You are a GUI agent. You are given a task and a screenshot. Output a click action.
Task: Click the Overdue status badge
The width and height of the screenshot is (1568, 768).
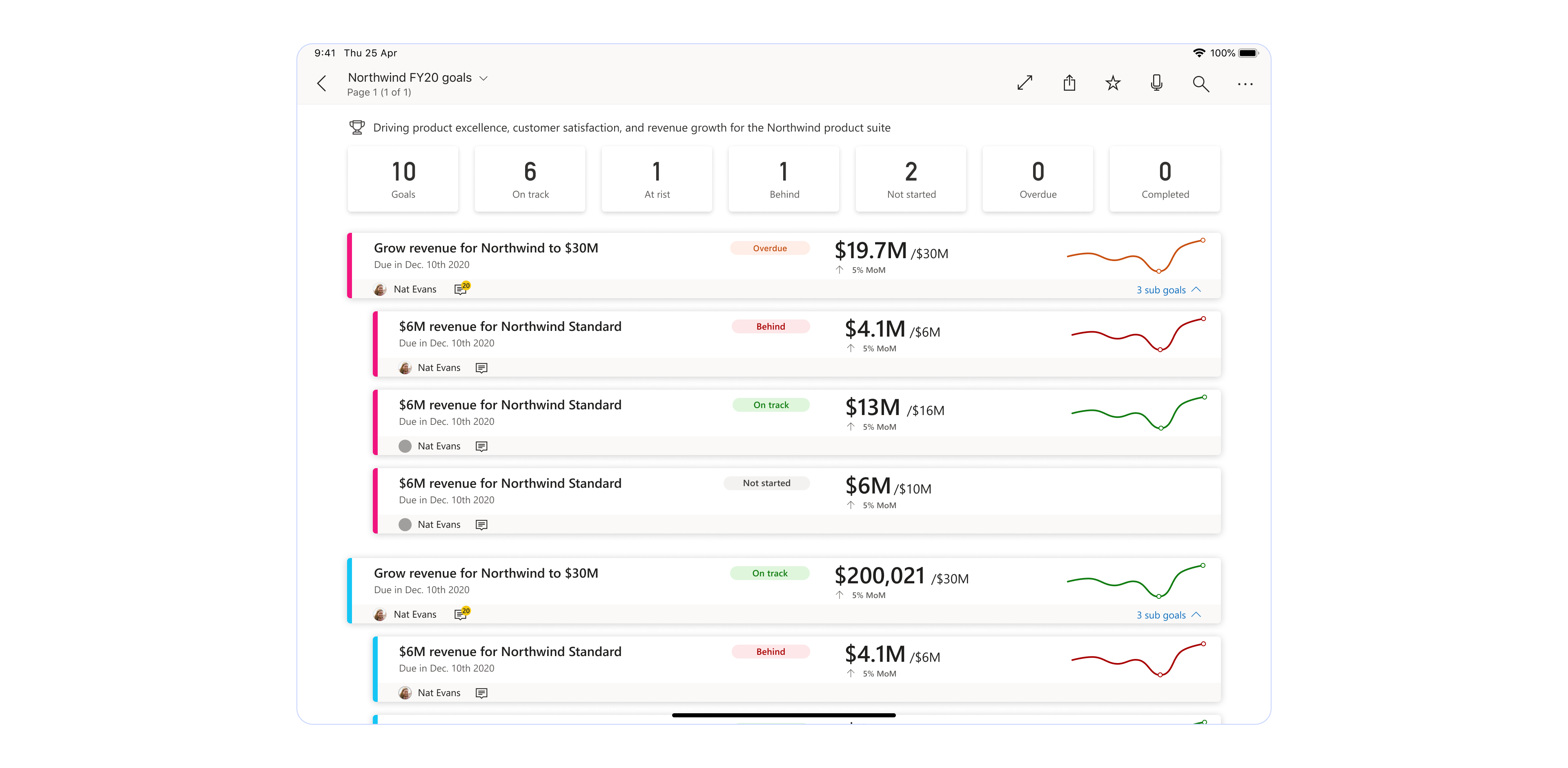pyautogui.click(x=769, y=248)
